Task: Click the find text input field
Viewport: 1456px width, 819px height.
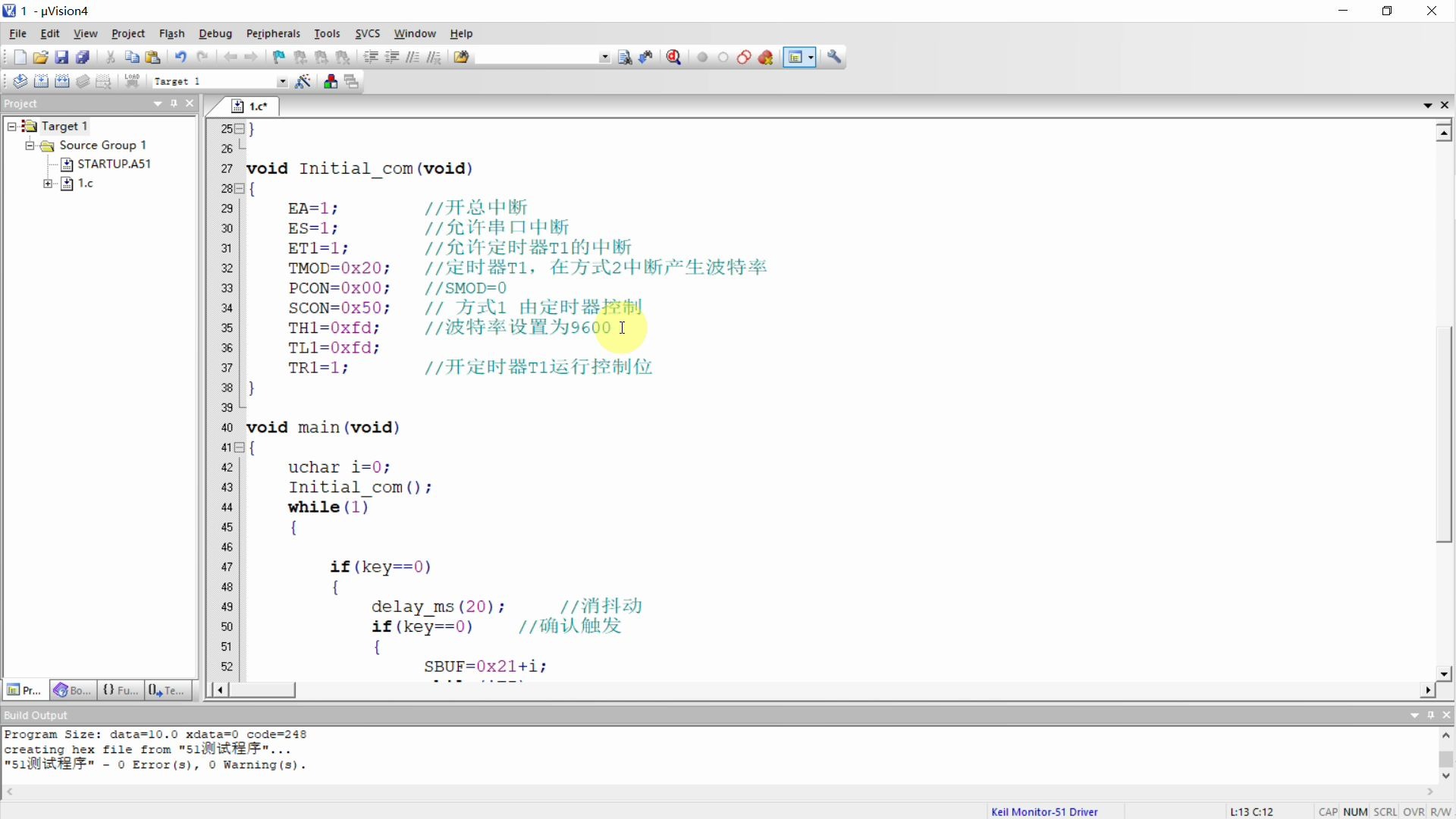Action: [x=535, y=57]
